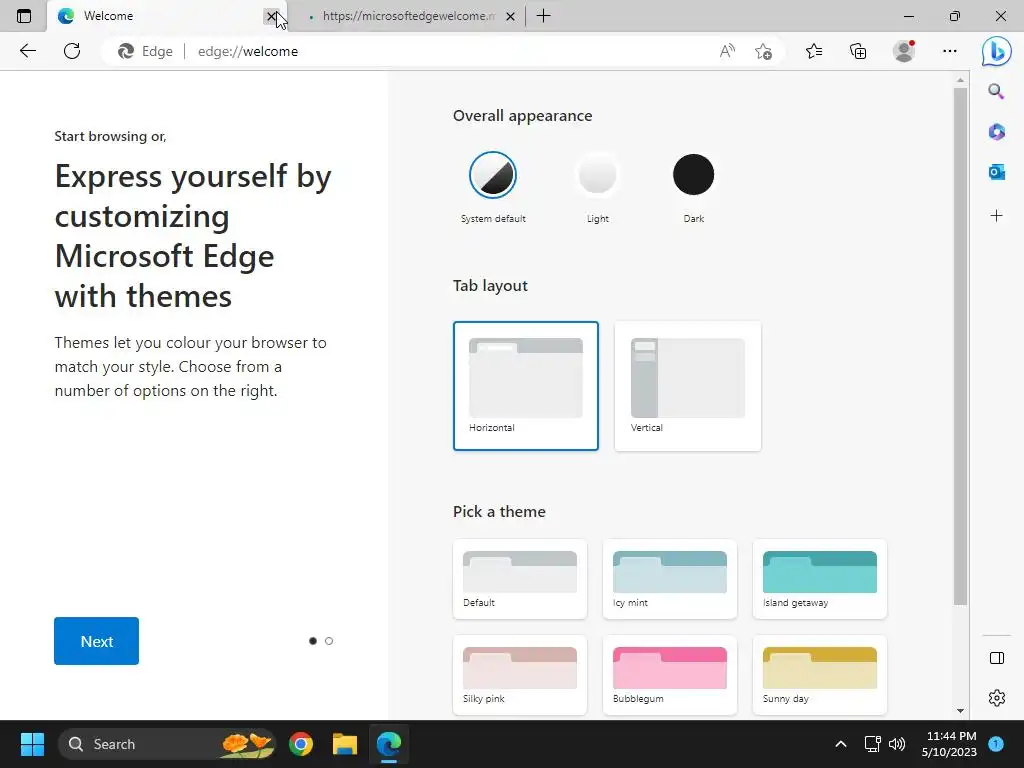Click scrollbar down arrow
The height and width of the screenshot is (768, 1024).
click(960, 711)
